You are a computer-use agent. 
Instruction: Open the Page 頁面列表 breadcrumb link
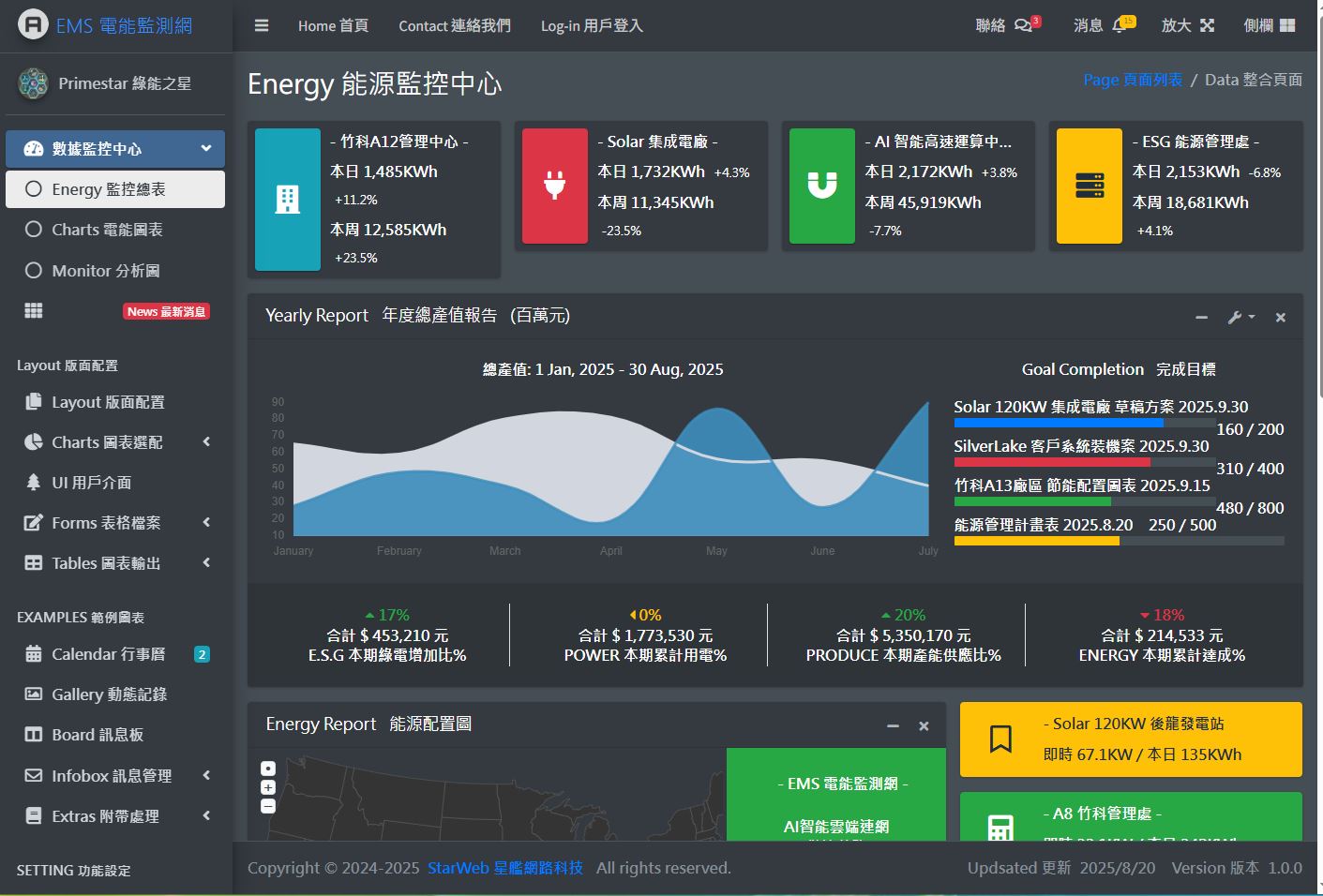click(1133, 80)
